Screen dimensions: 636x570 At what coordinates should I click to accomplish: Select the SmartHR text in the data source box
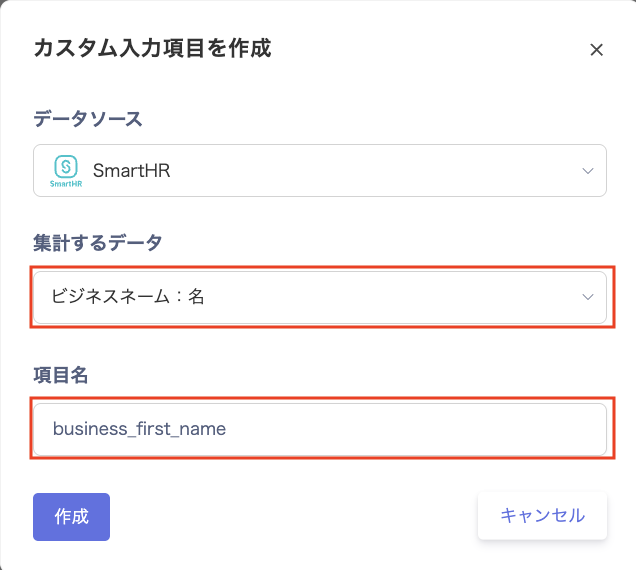coord(131,171)
